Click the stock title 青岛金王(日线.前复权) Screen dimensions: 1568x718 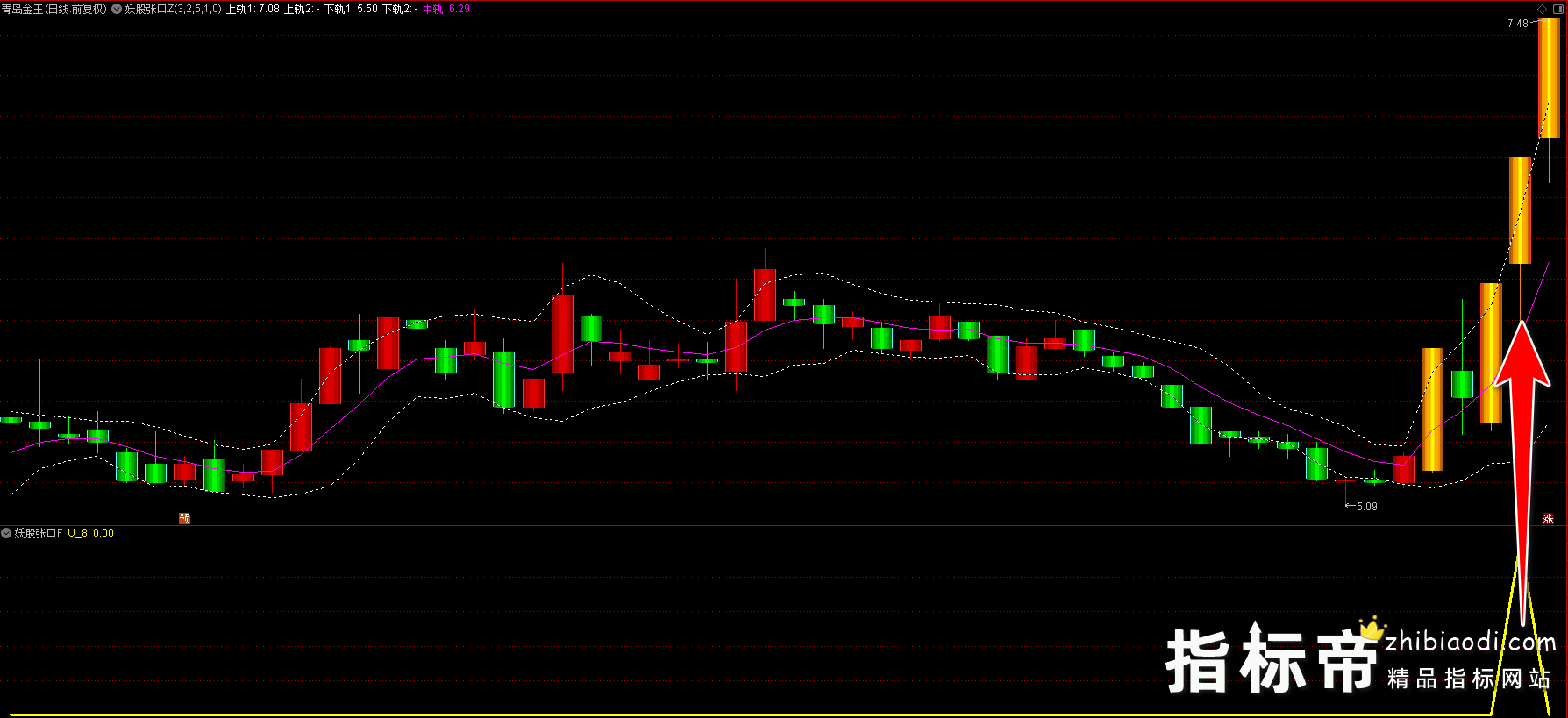(54, 9)
